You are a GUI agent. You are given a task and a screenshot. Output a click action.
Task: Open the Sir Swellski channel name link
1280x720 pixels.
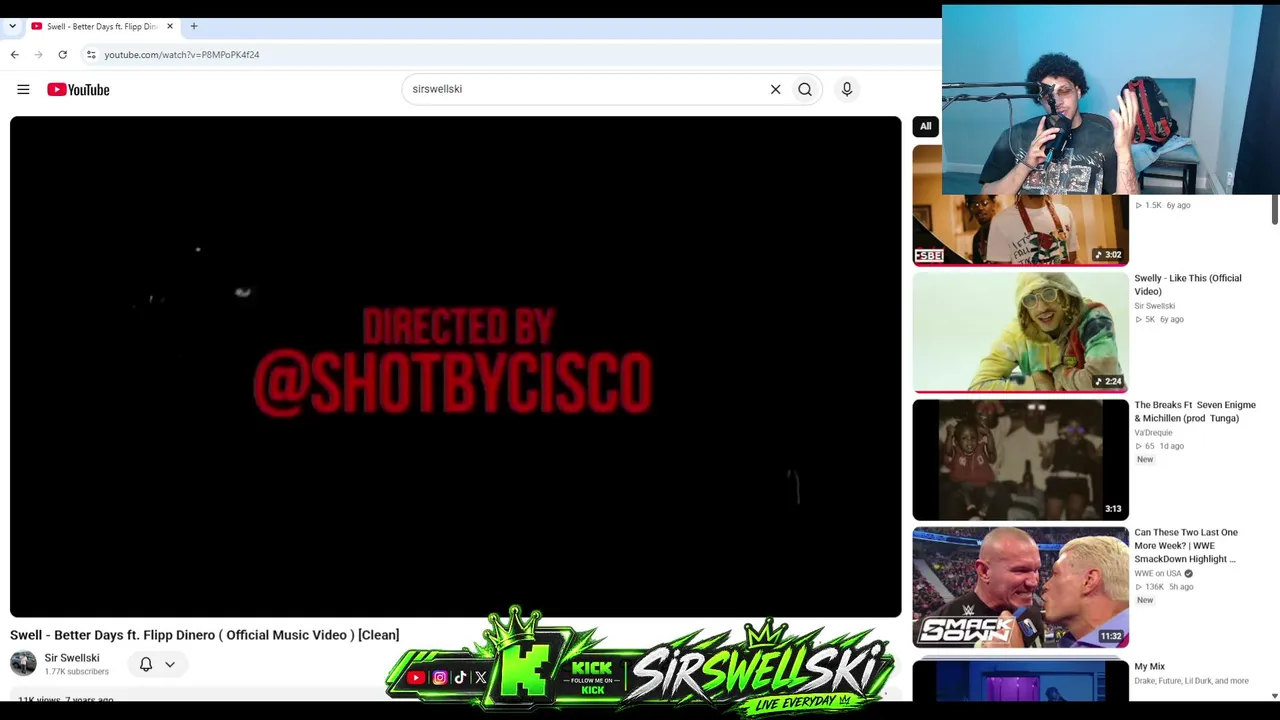[x=72, y=658]
